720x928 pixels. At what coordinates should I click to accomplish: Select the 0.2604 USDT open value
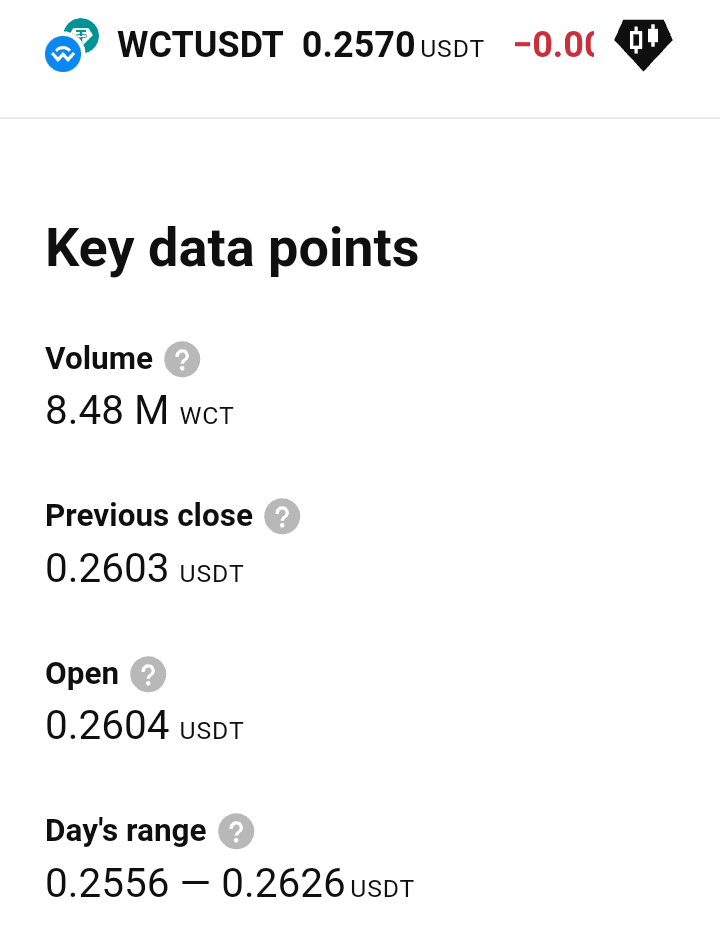click(144, 726)
